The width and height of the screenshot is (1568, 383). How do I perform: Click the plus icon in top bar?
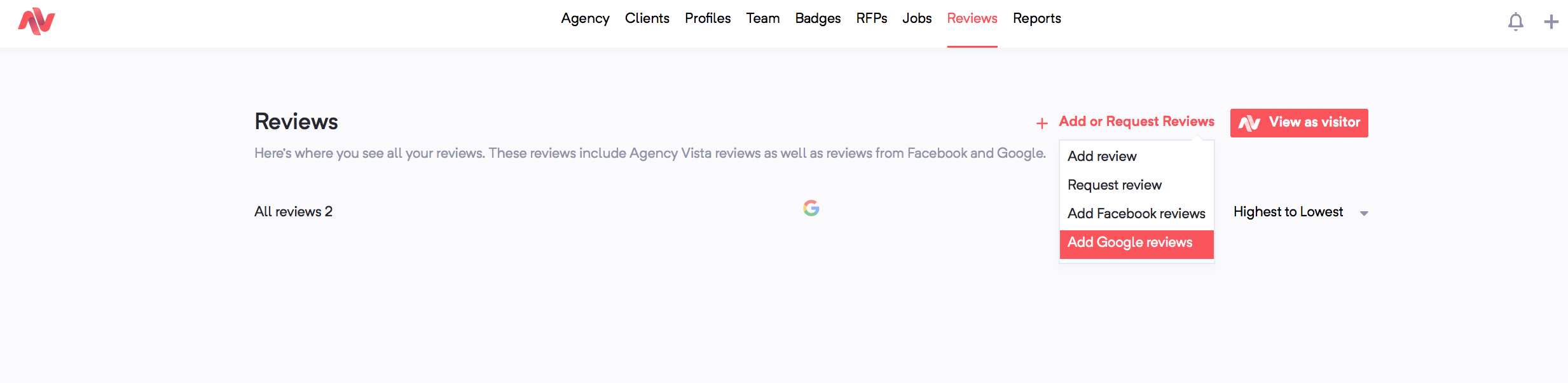click(1551, 22)
